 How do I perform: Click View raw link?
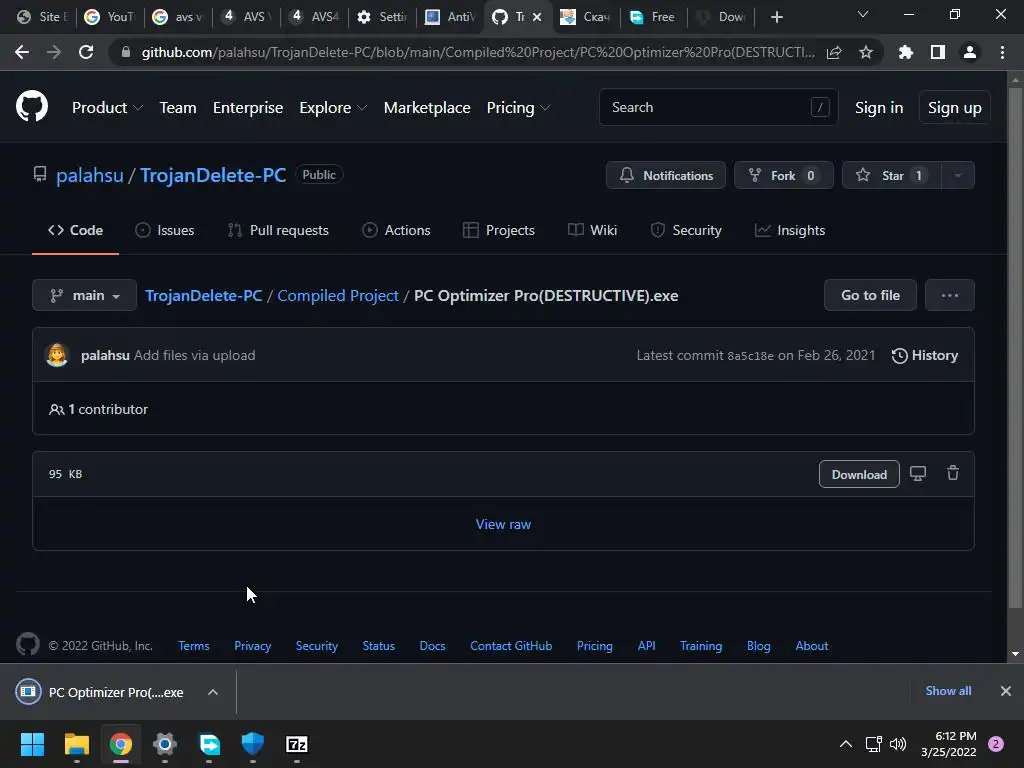(504, 524)
